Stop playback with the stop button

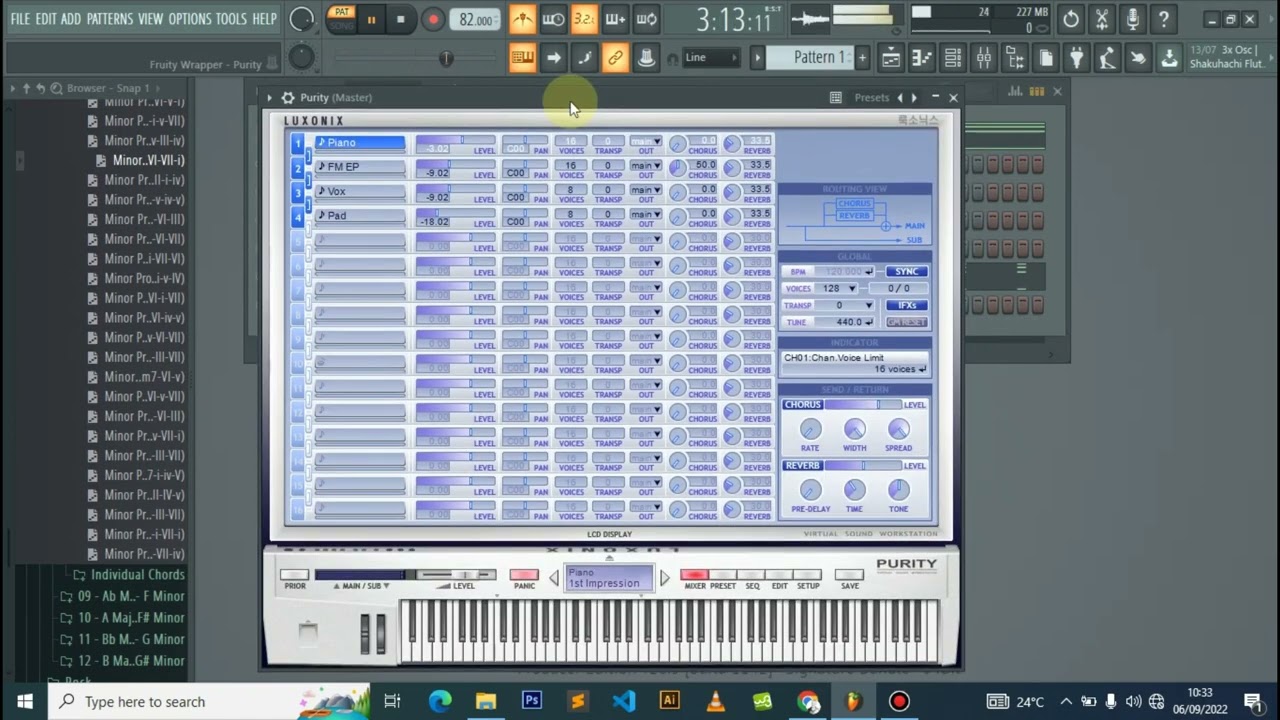tap(401, 19)
